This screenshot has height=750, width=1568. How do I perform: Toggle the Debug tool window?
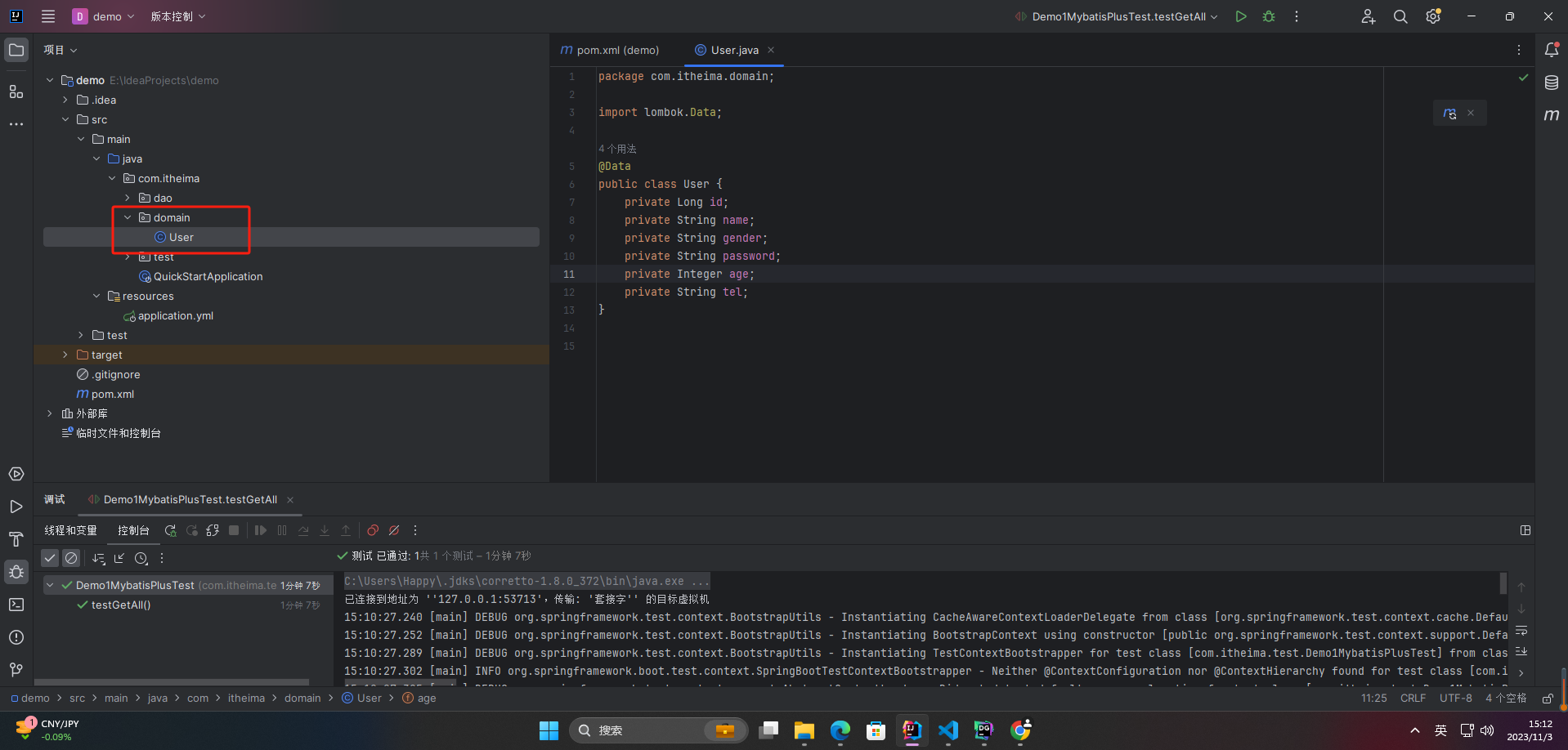(x=16, y=572)
